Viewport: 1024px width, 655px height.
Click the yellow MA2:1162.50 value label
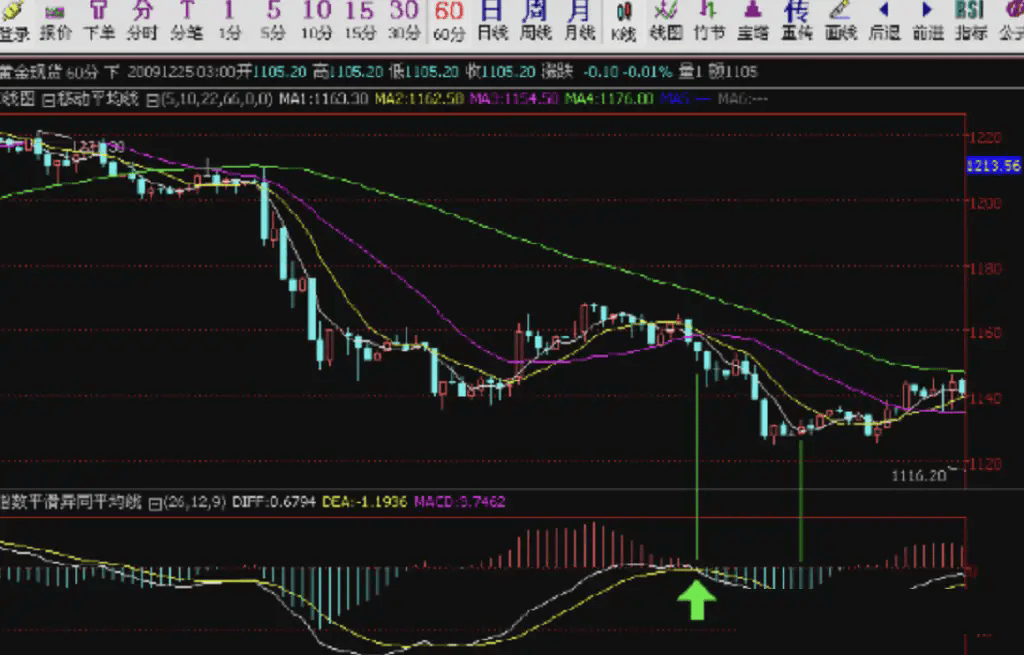(419, 99)
